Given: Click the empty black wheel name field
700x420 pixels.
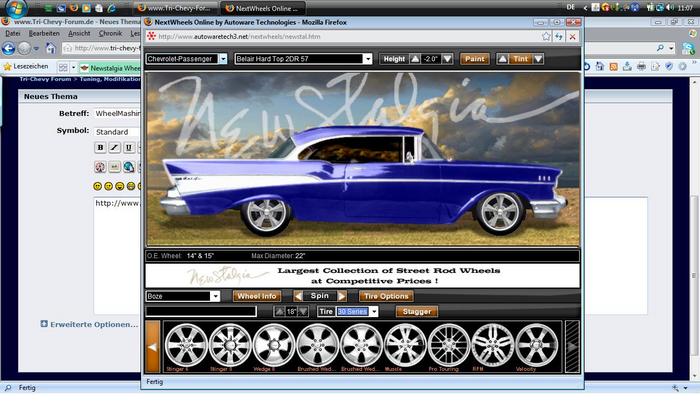Looking at the screenshot, I should pos(201,312).
